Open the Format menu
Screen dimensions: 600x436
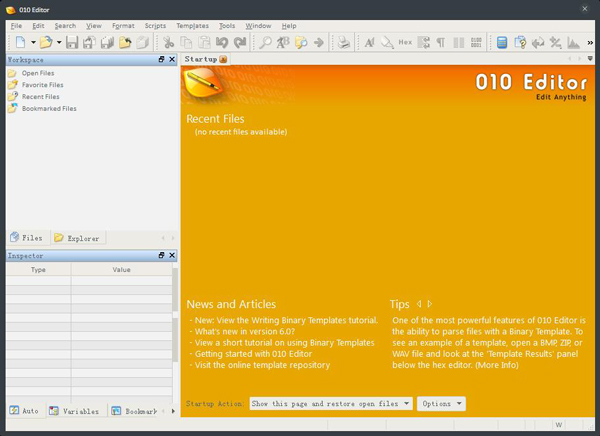(x=123, y=26)
